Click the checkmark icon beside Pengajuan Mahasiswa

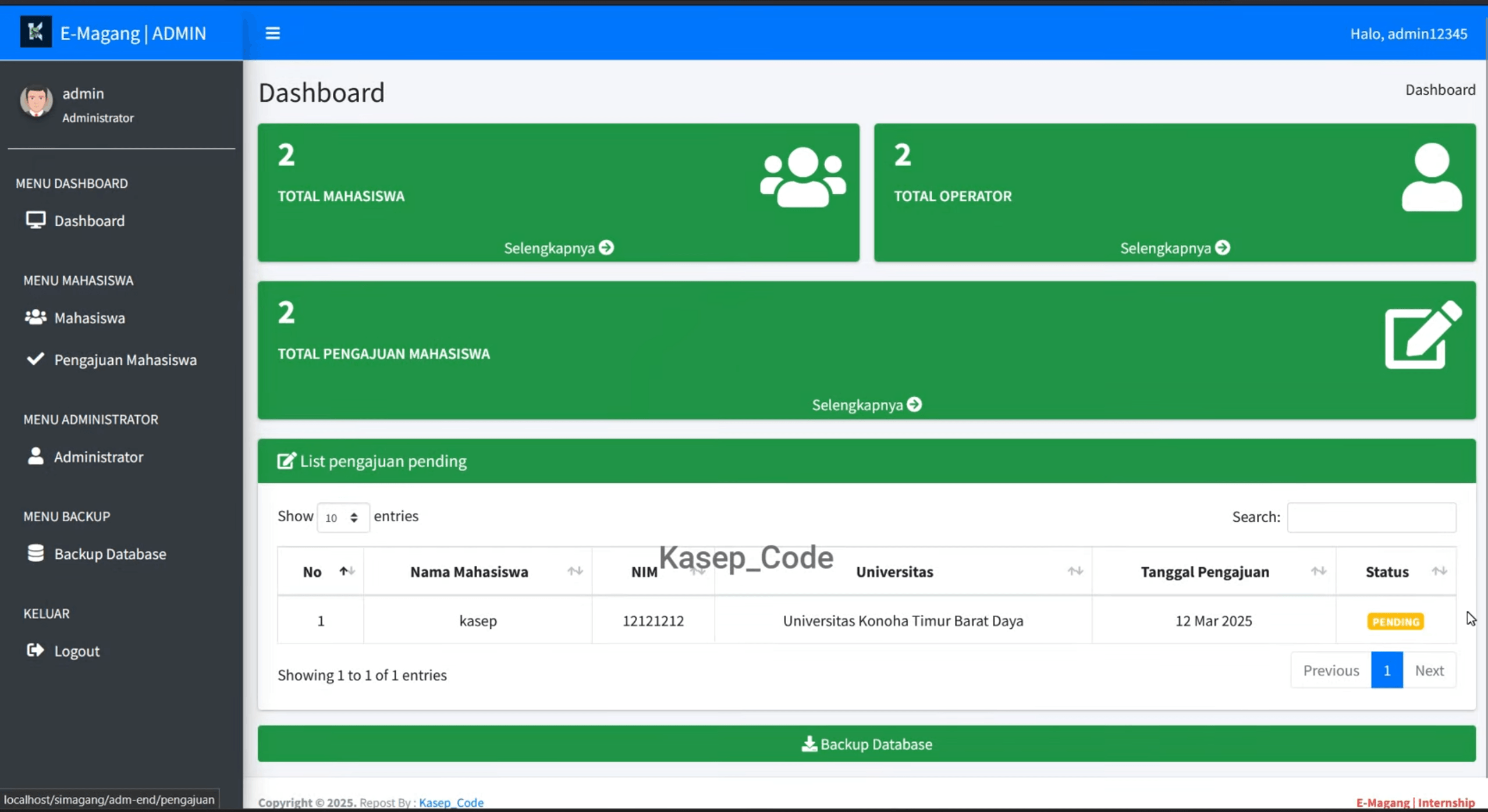[x=35, y=359]
